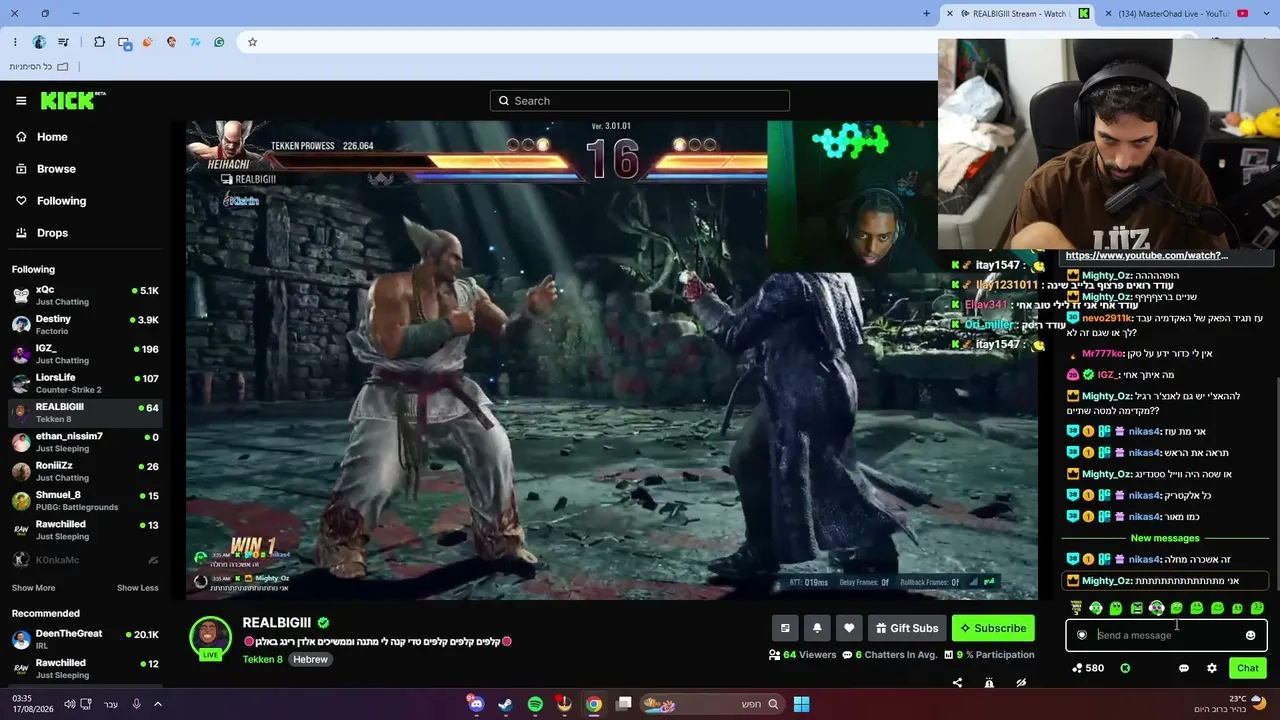The image size is (1280, 720).
Task: Click the report stream icon
Action: (989, 683)
